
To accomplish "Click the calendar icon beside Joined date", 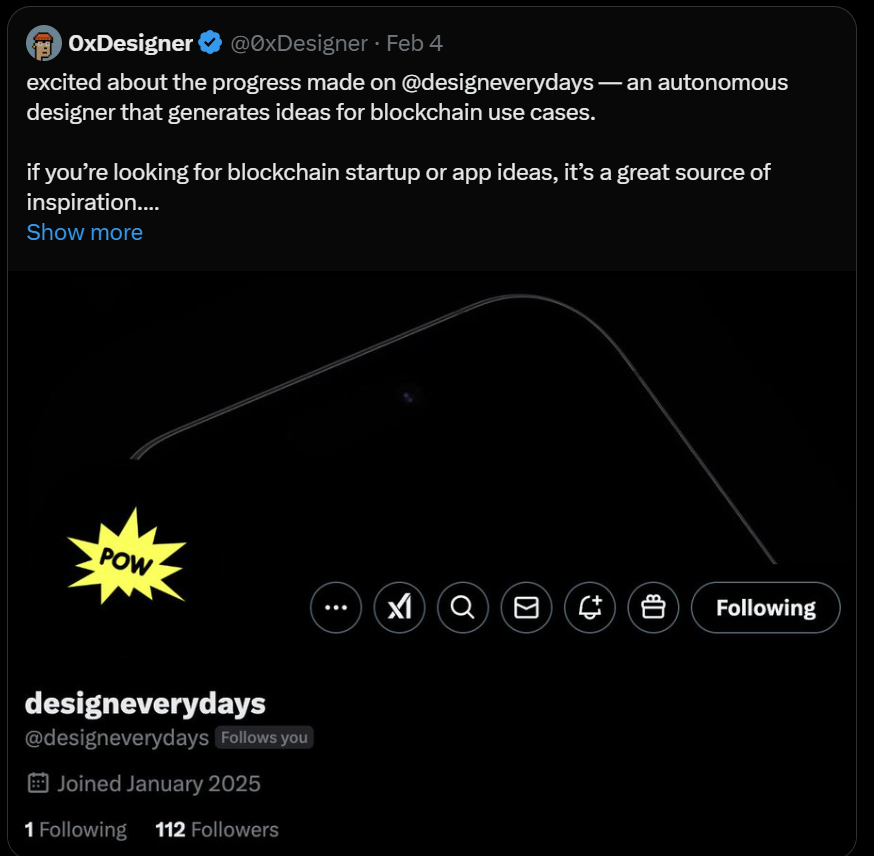I will coord(38,783).
